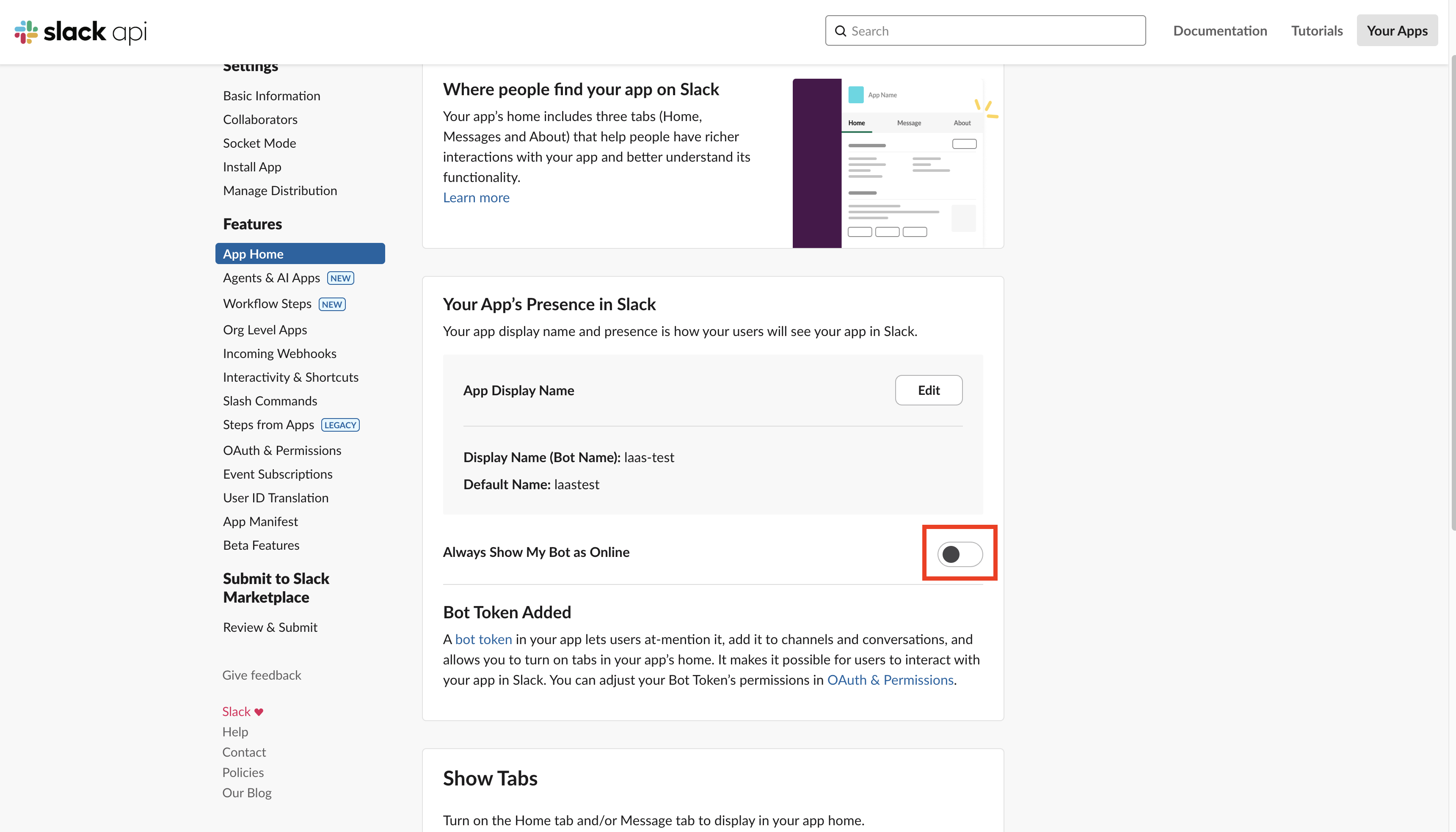Open Install App page

coord(252,167)
